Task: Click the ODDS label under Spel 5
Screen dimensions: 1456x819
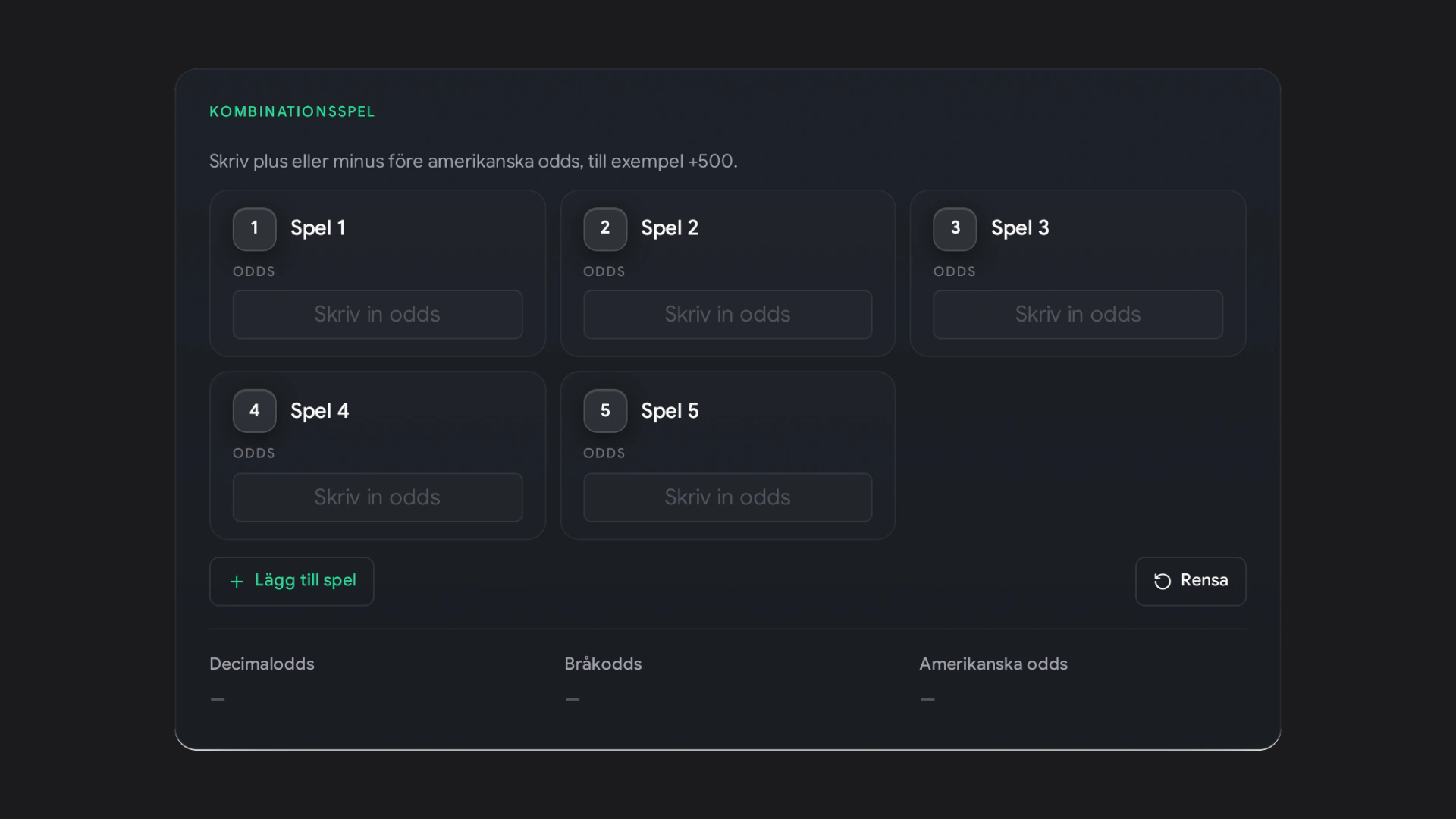Action: (604, 453)
